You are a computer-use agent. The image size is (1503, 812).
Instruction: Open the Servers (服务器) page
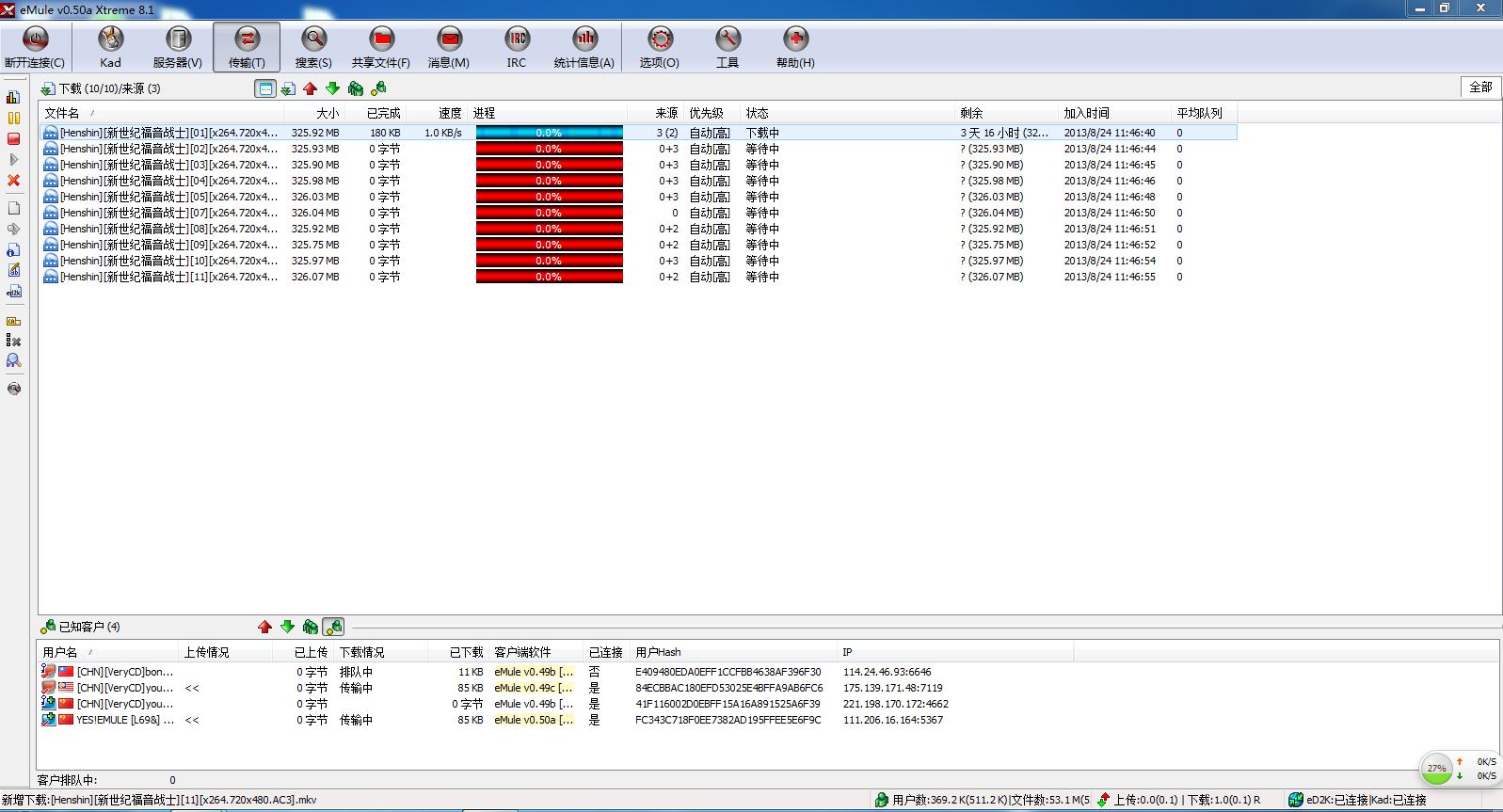(x=178, y=47)
